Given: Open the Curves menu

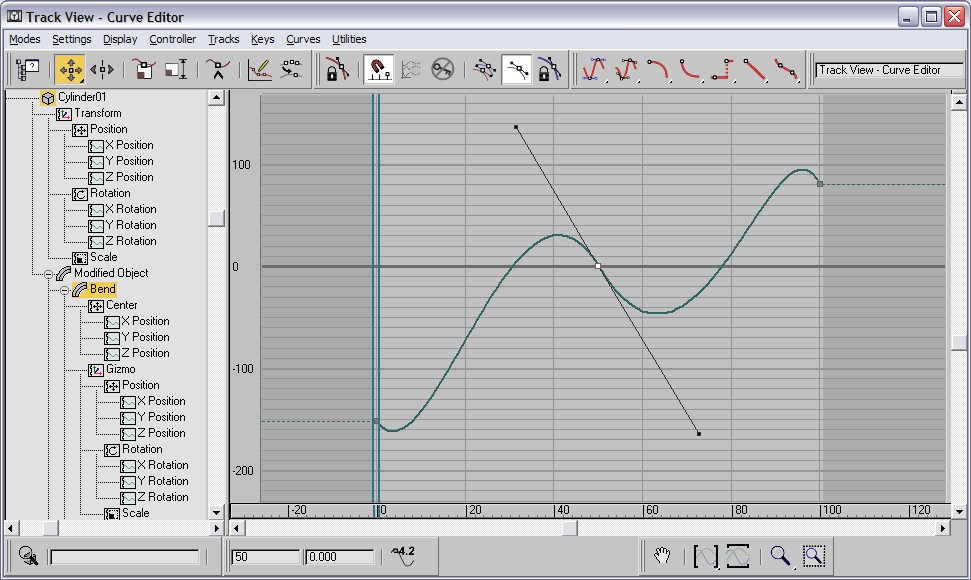Looking at the screenshot, I should [x=303, y=39].
